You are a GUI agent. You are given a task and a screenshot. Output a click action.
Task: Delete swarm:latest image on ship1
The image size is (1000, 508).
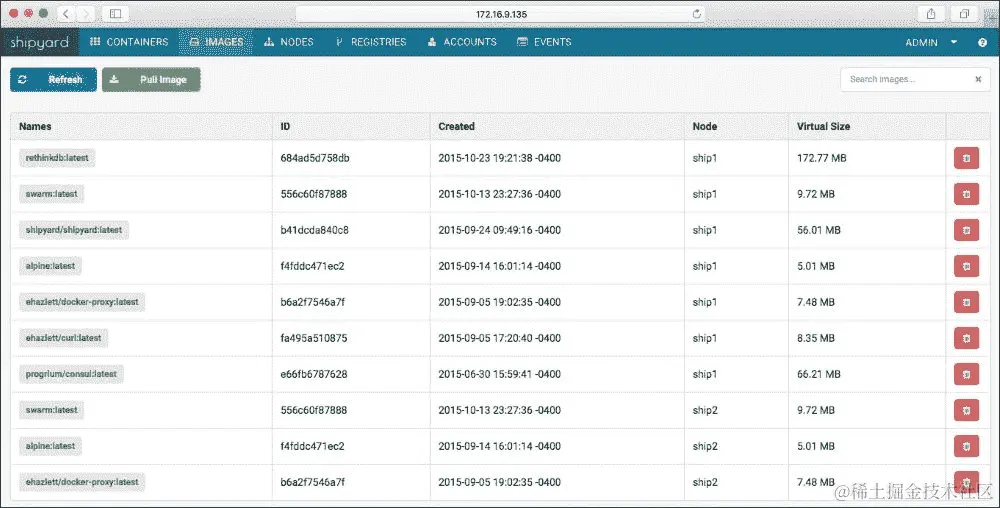pyautogui.click(x=966, y=194)
